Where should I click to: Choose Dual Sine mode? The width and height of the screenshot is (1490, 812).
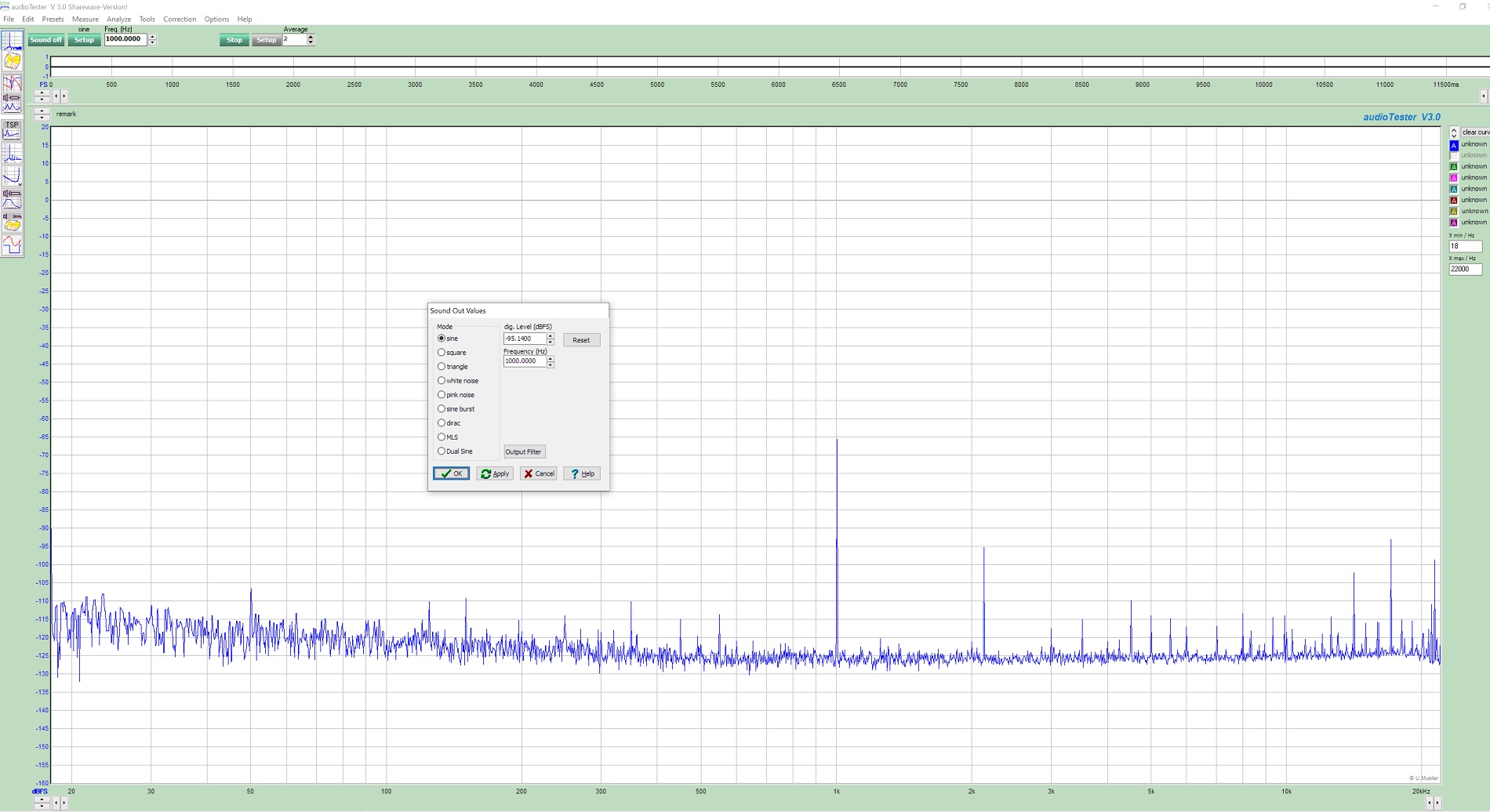pyautogui.click(x=442, y=451)
